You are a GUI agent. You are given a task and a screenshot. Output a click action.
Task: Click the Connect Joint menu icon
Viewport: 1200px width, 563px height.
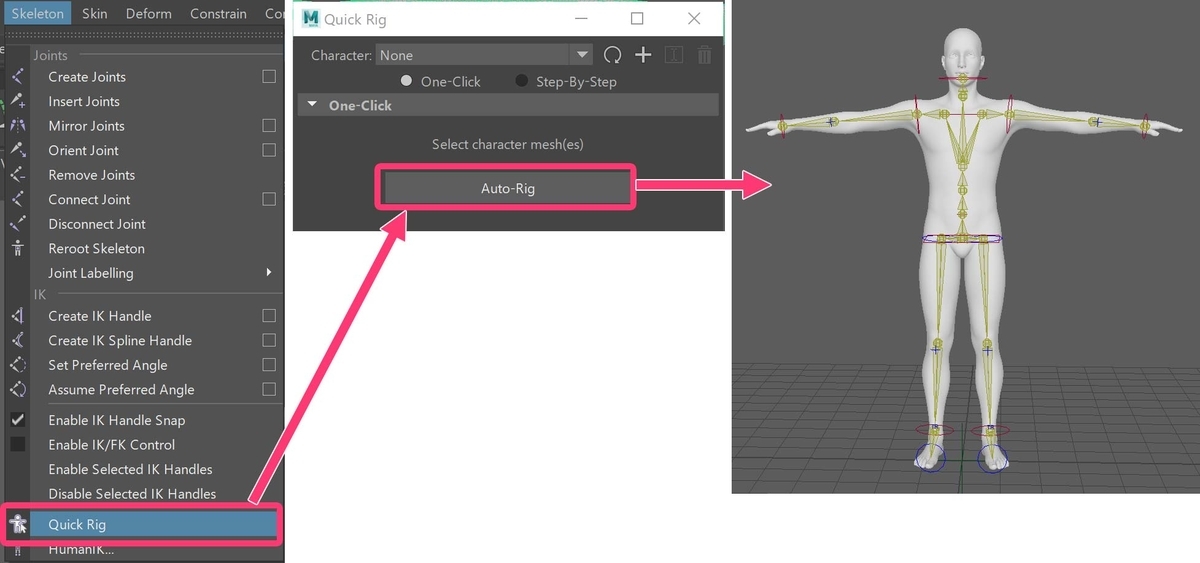tap(17, 199)
